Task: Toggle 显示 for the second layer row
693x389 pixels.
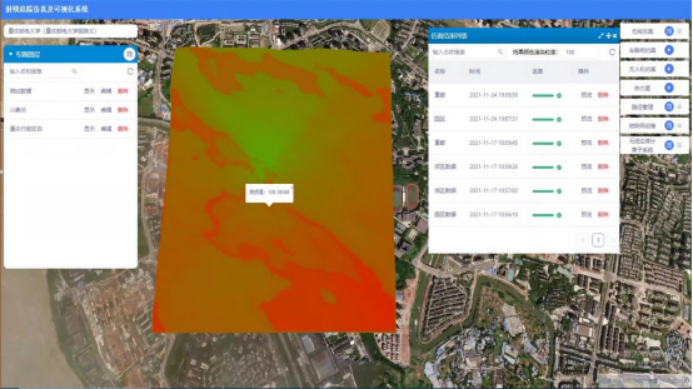Action: point(89,110)
